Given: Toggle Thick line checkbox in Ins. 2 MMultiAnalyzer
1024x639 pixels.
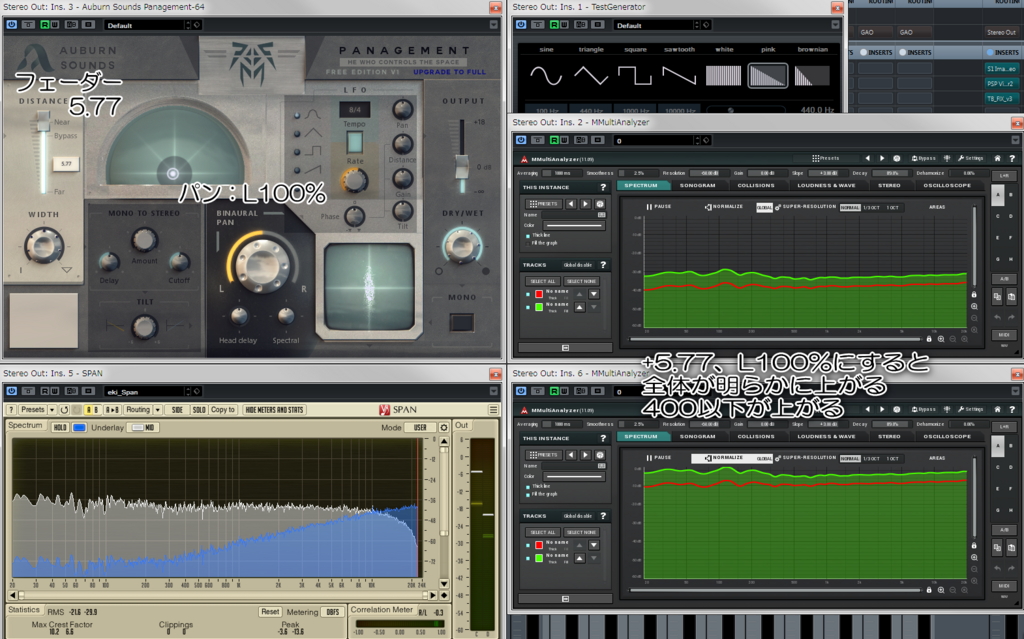Looking at the screenshot, I should [528, 235].
